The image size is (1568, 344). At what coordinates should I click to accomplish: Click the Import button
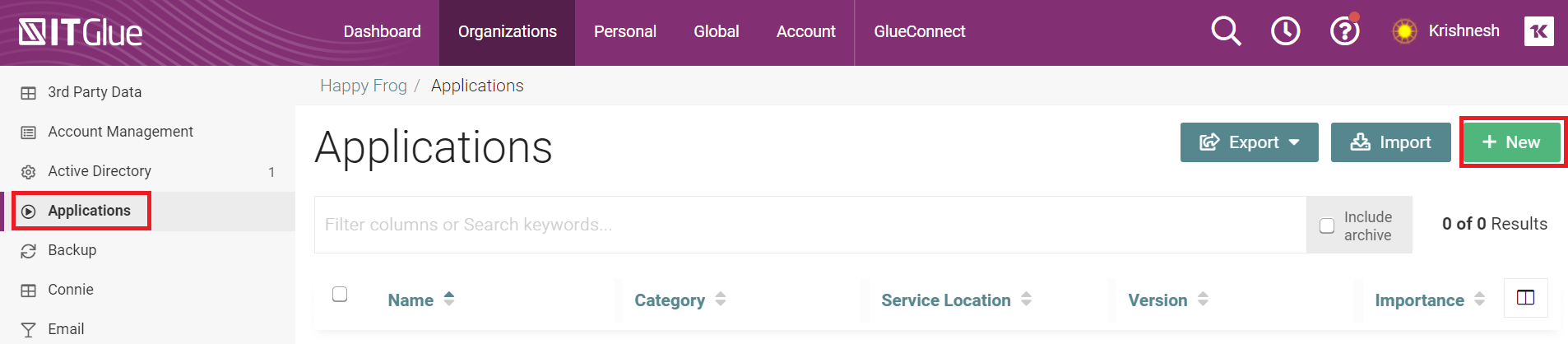[x=1390, y=142]
